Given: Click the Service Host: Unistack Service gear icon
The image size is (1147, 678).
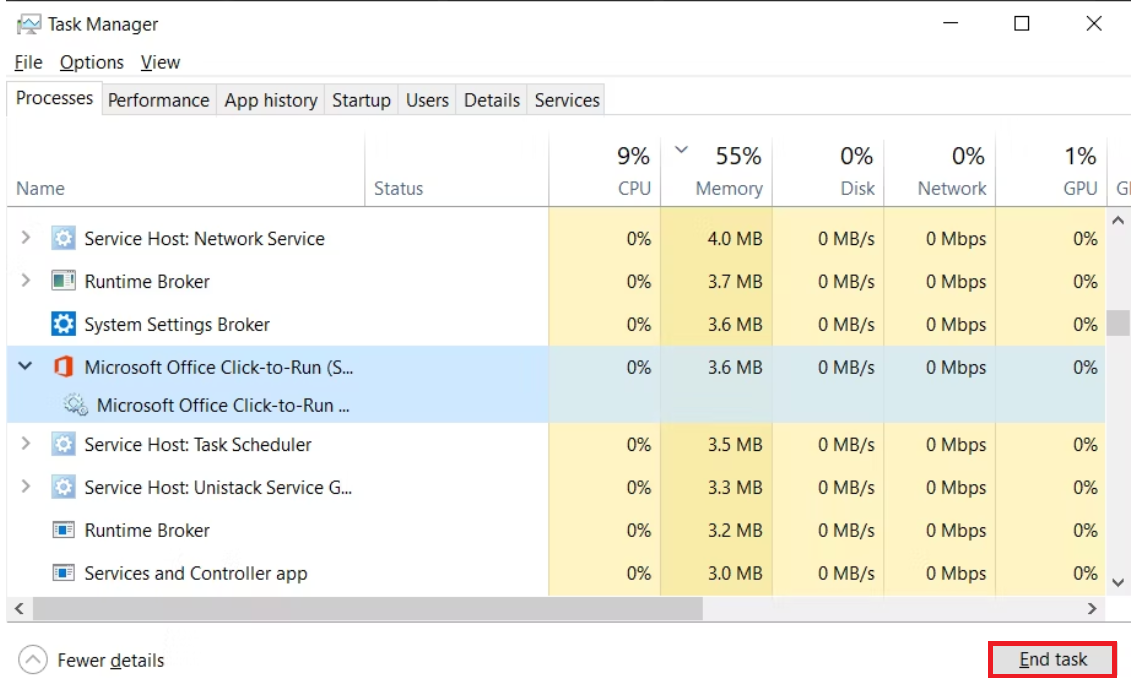Looking at the screenshot, I should click(64, 487).
